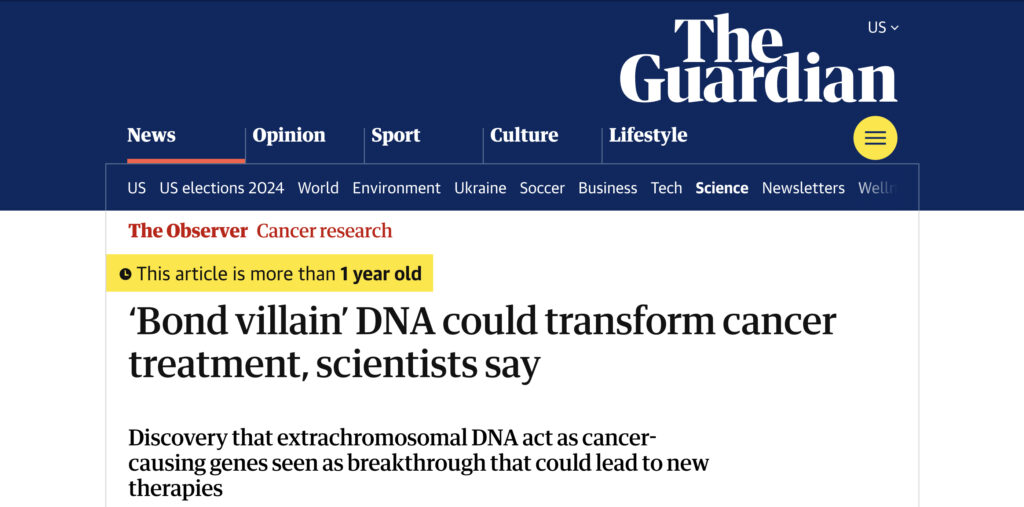The image size is (1024, 507).
Task: Open the US elections 2024 link
Action: pos(221,188)
